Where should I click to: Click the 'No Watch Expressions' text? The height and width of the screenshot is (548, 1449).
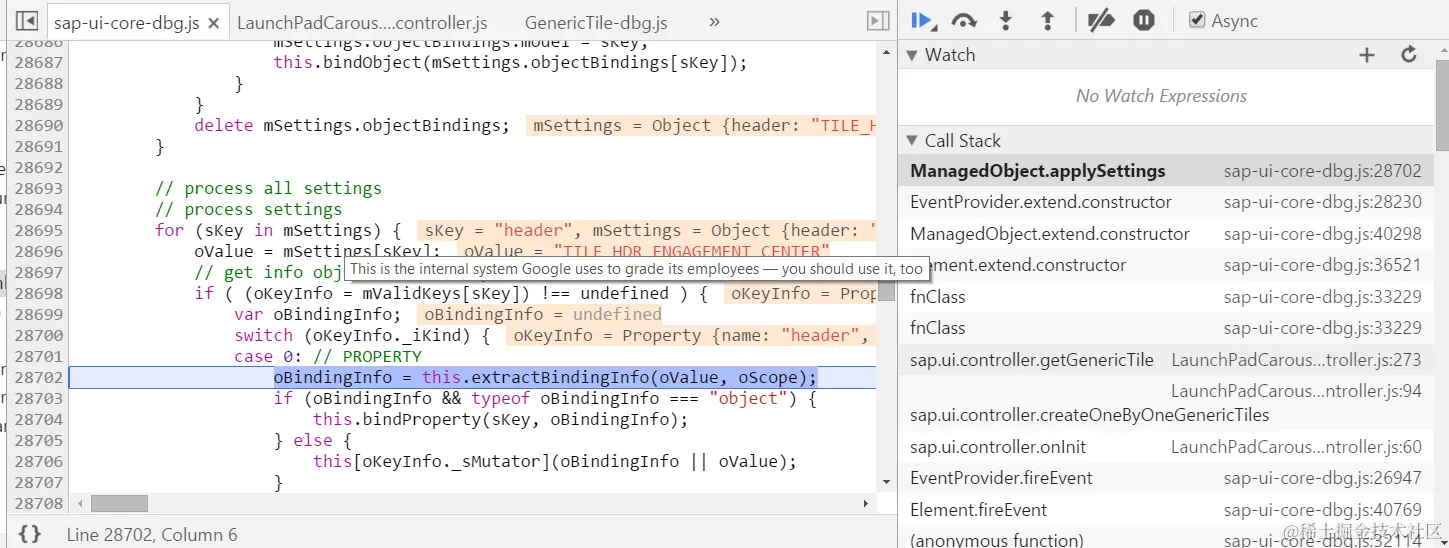1161,96
